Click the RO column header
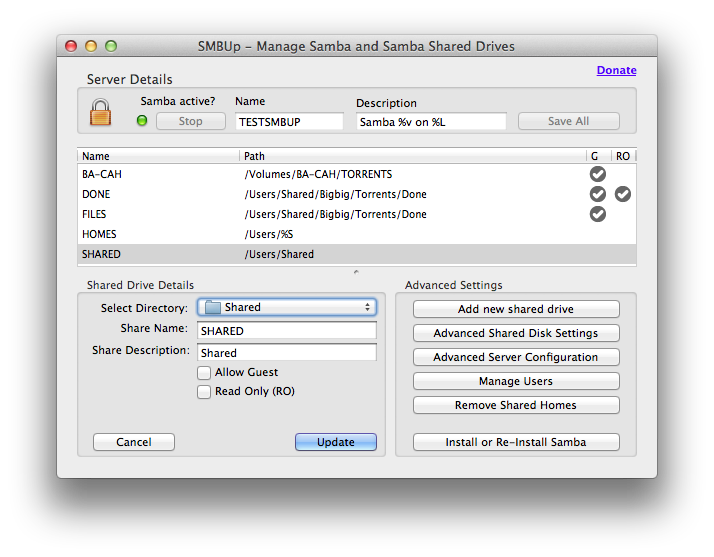714x557 pixels. [x=623, y=156]
